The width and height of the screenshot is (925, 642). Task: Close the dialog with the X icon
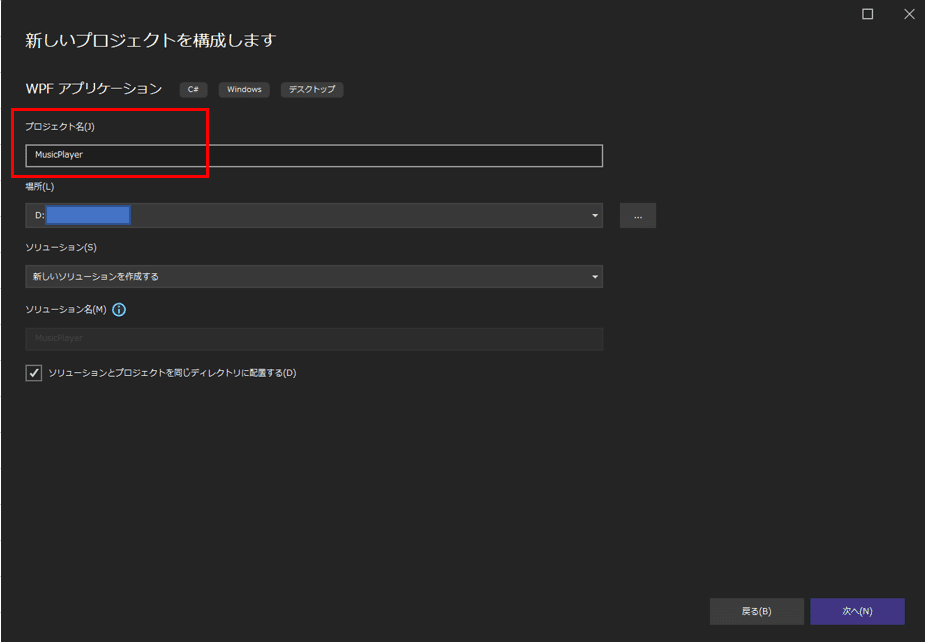point(909,14)
